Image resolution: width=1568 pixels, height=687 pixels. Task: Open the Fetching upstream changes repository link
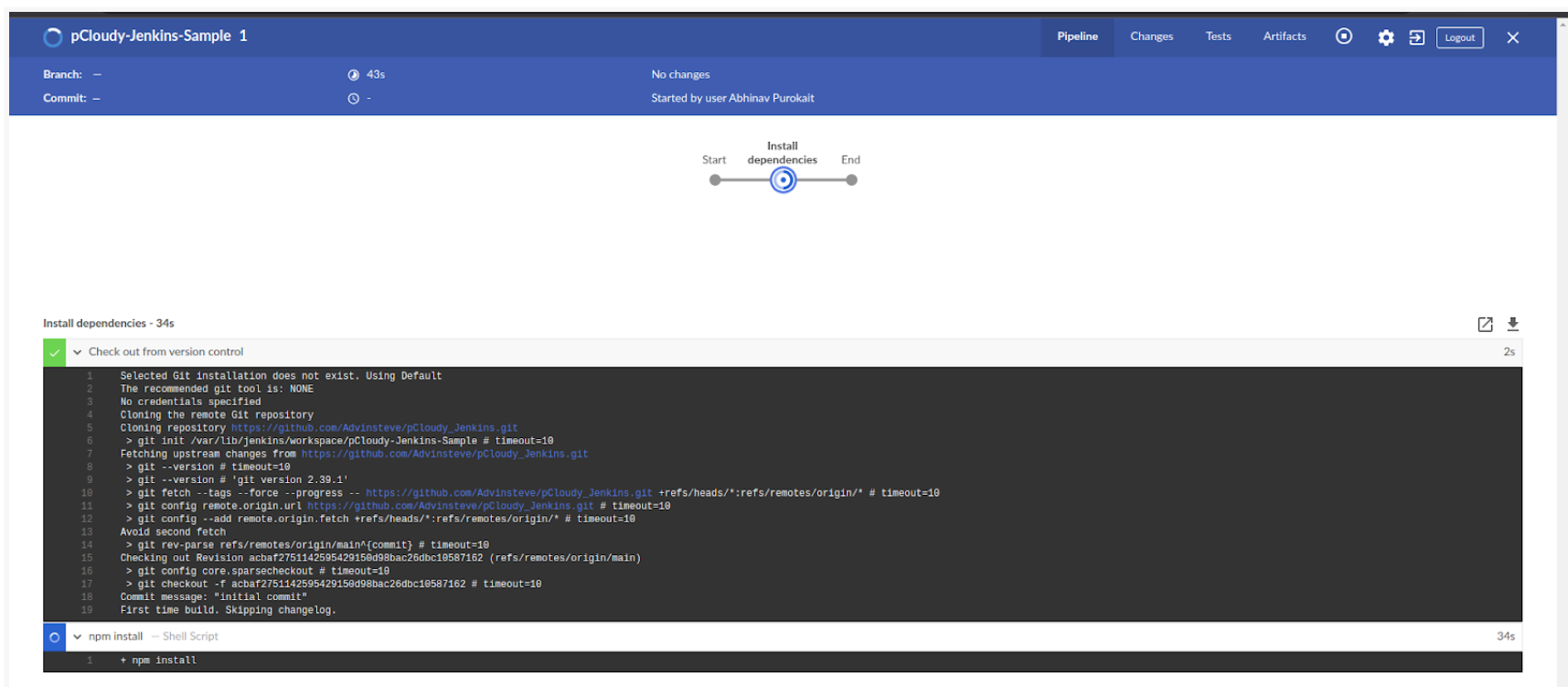(444, 454)
